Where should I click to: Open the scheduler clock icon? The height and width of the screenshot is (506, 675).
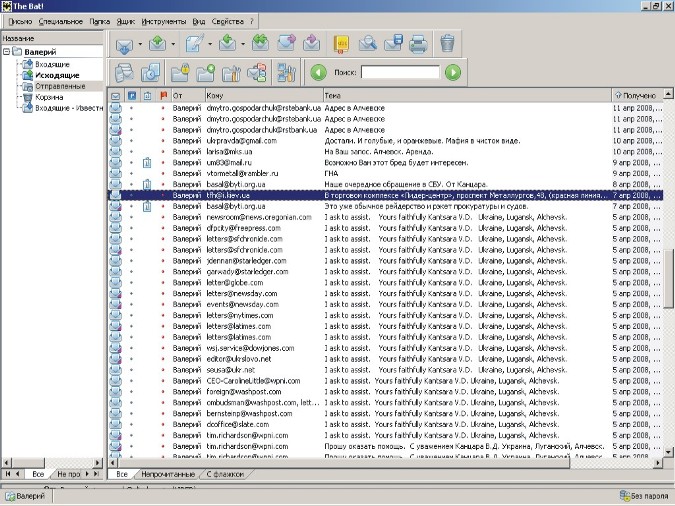click(x=151, y=72)
